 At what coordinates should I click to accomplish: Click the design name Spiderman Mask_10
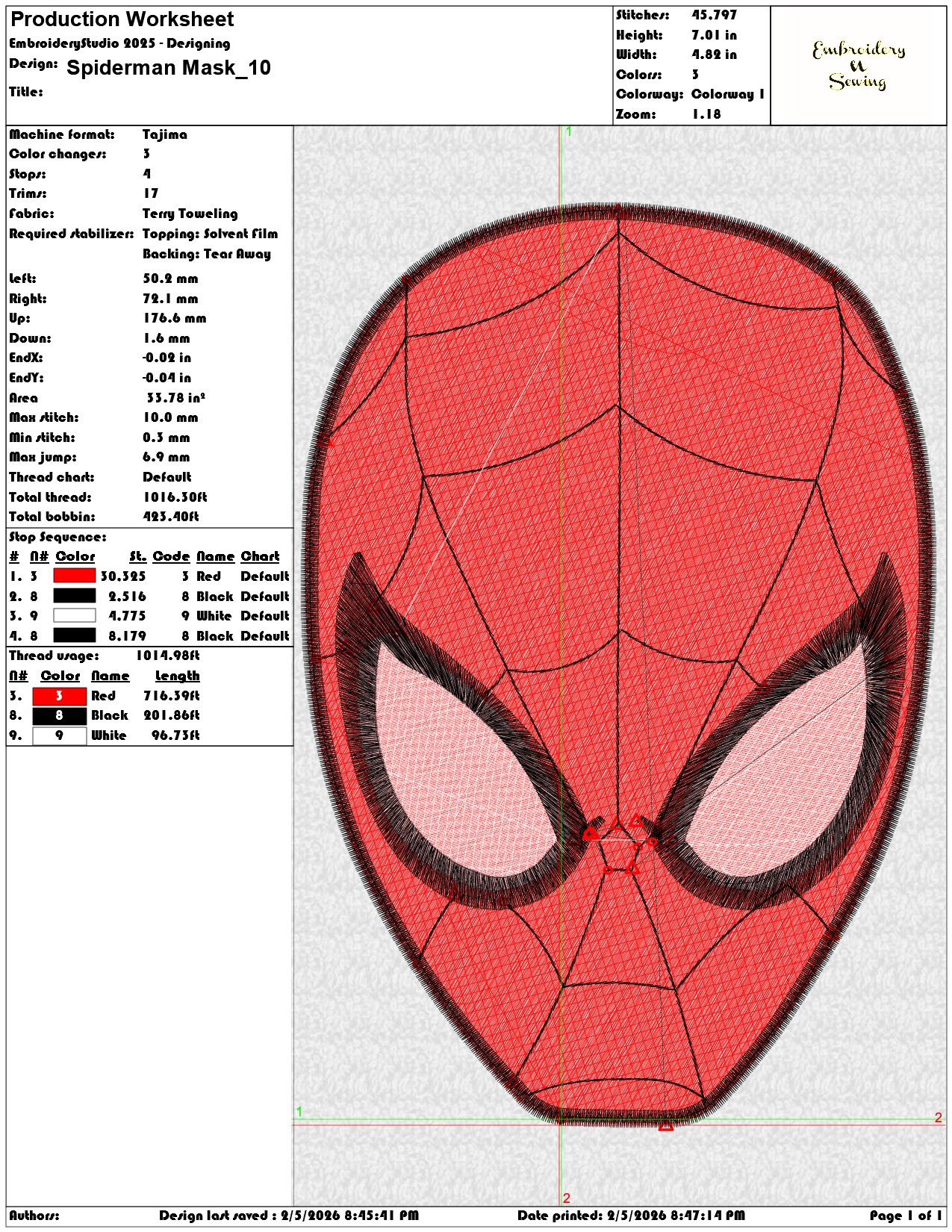click(169, 68)
